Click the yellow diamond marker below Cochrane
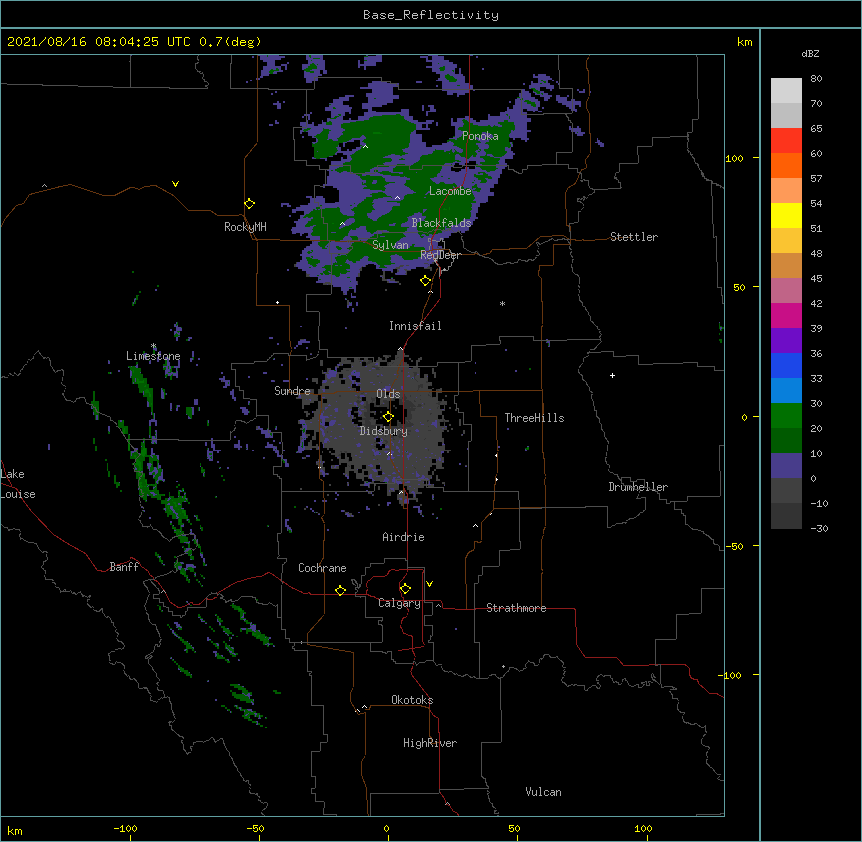The image size is (862, 842). [x=340, y=590]
